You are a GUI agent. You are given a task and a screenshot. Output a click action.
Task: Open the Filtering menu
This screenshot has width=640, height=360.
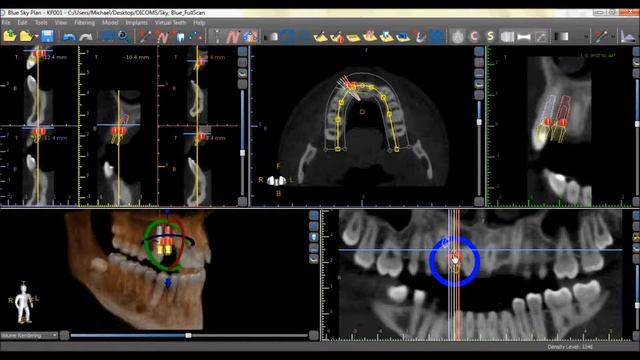[x=84, y=23]
